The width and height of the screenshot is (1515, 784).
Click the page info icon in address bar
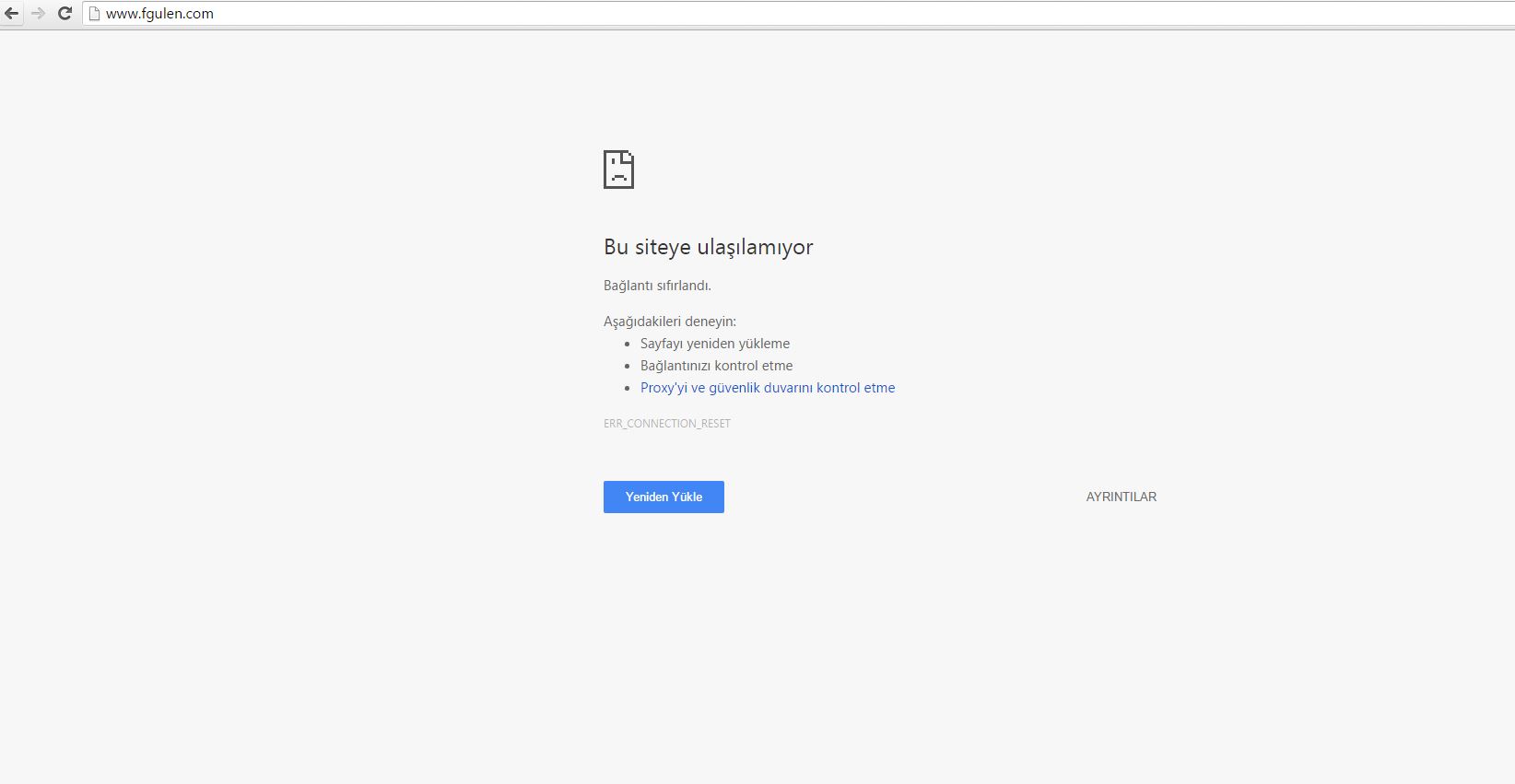click(x=94, y=14)
